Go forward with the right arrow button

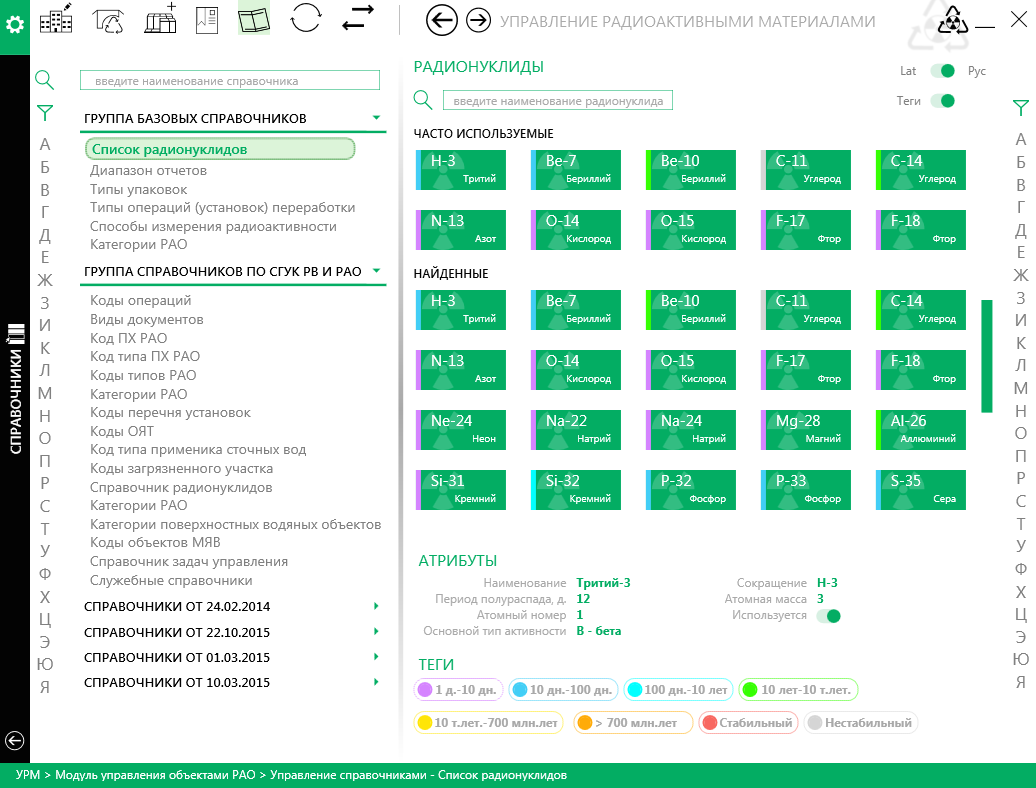point(478,20)
